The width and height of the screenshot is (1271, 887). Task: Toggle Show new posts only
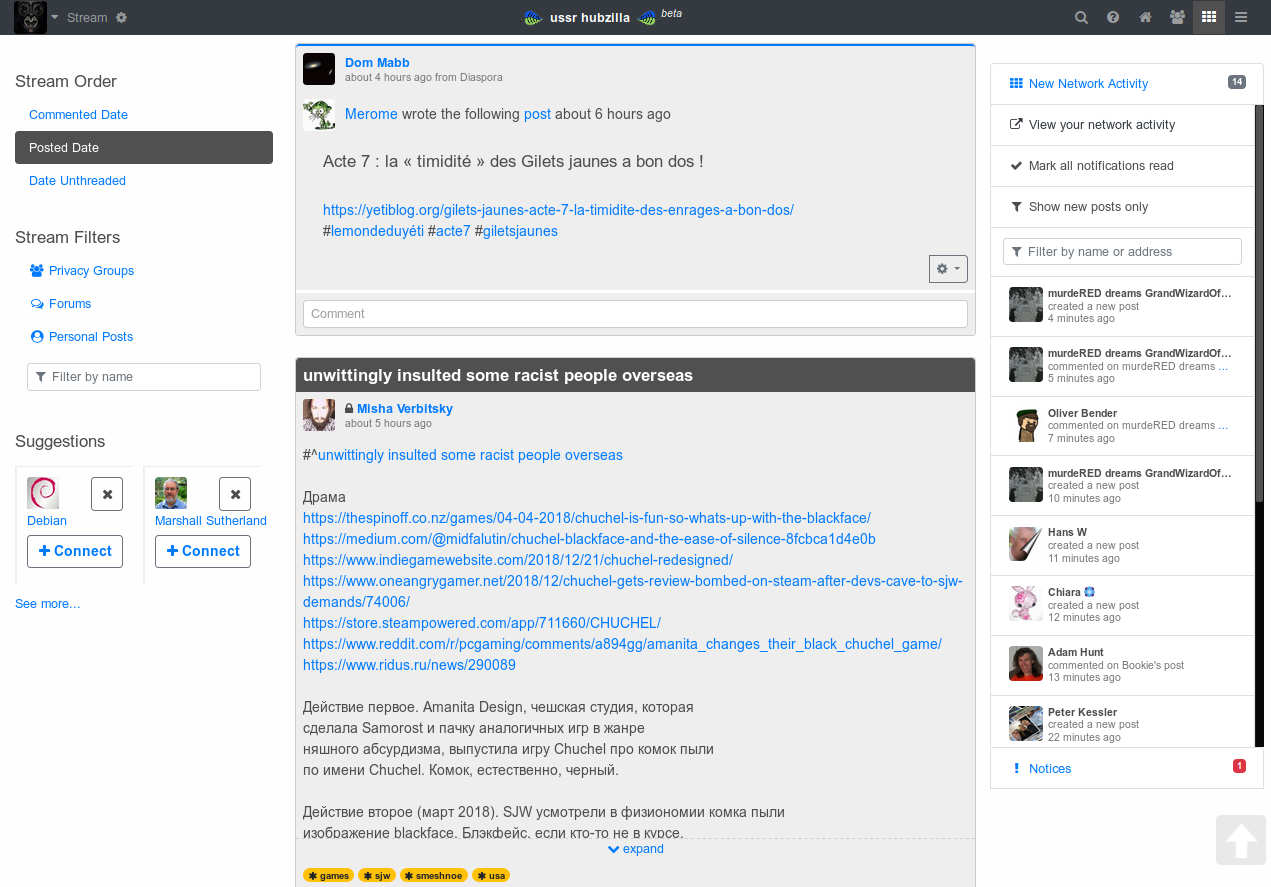coord(1088,207)
